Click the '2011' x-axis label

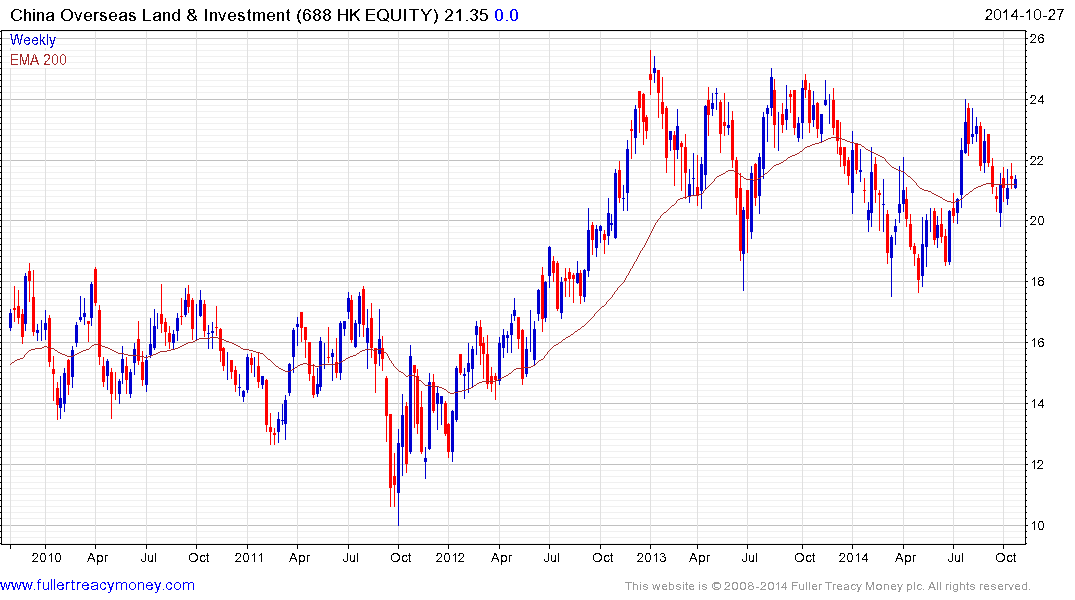(249, 557)
